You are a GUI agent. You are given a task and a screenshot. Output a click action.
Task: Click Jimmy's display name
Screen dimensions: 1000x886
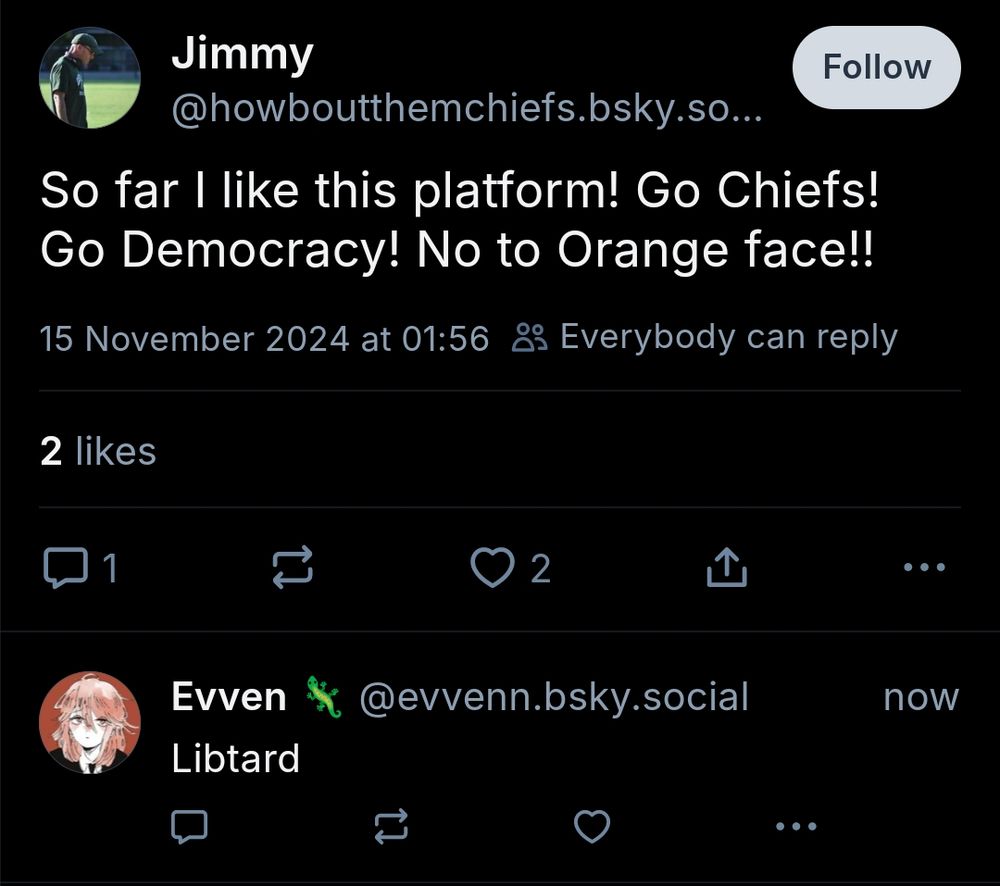(x=242, y=54)
